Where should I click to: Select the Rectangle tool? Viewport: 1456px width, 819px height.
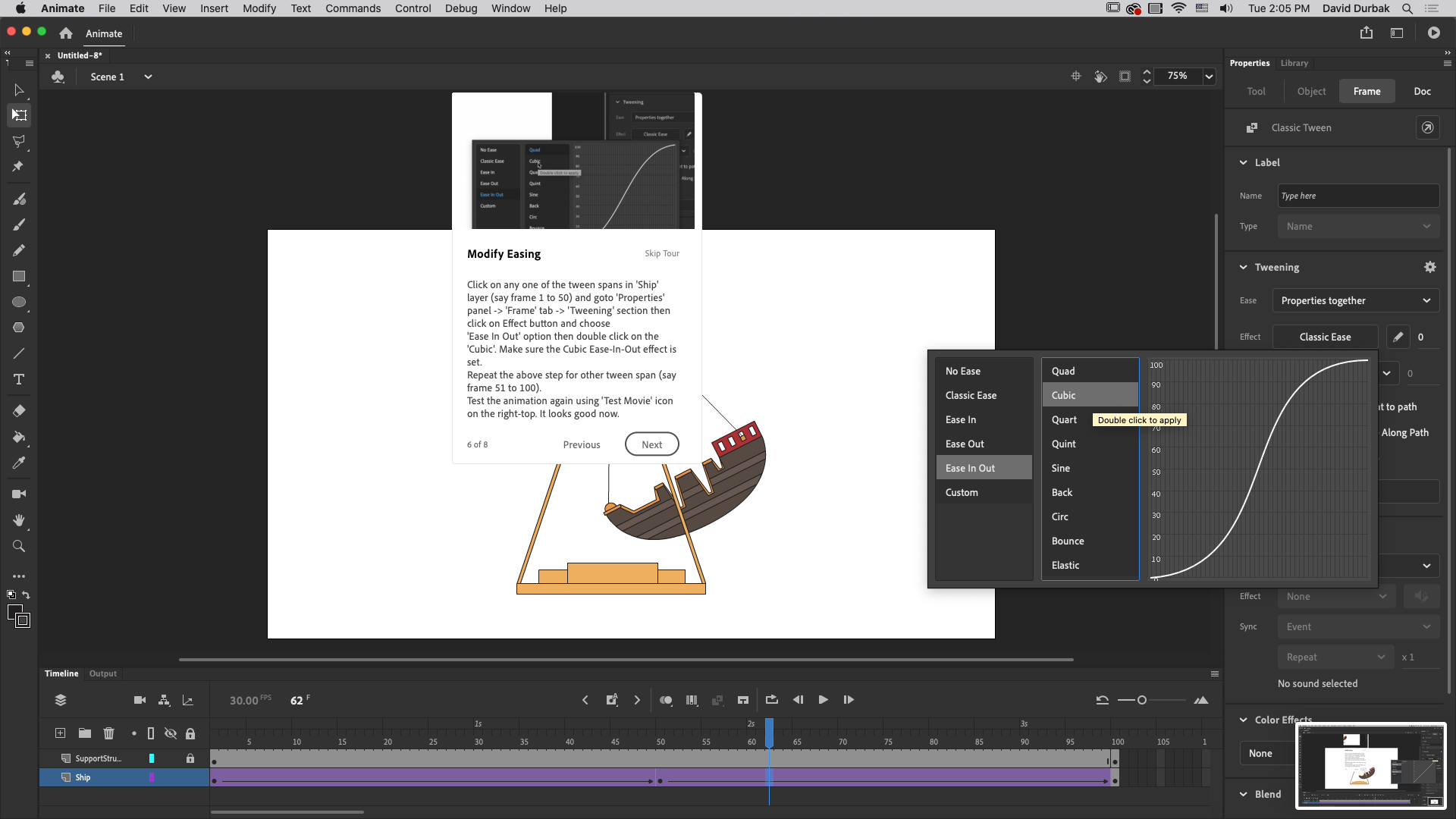19,276
